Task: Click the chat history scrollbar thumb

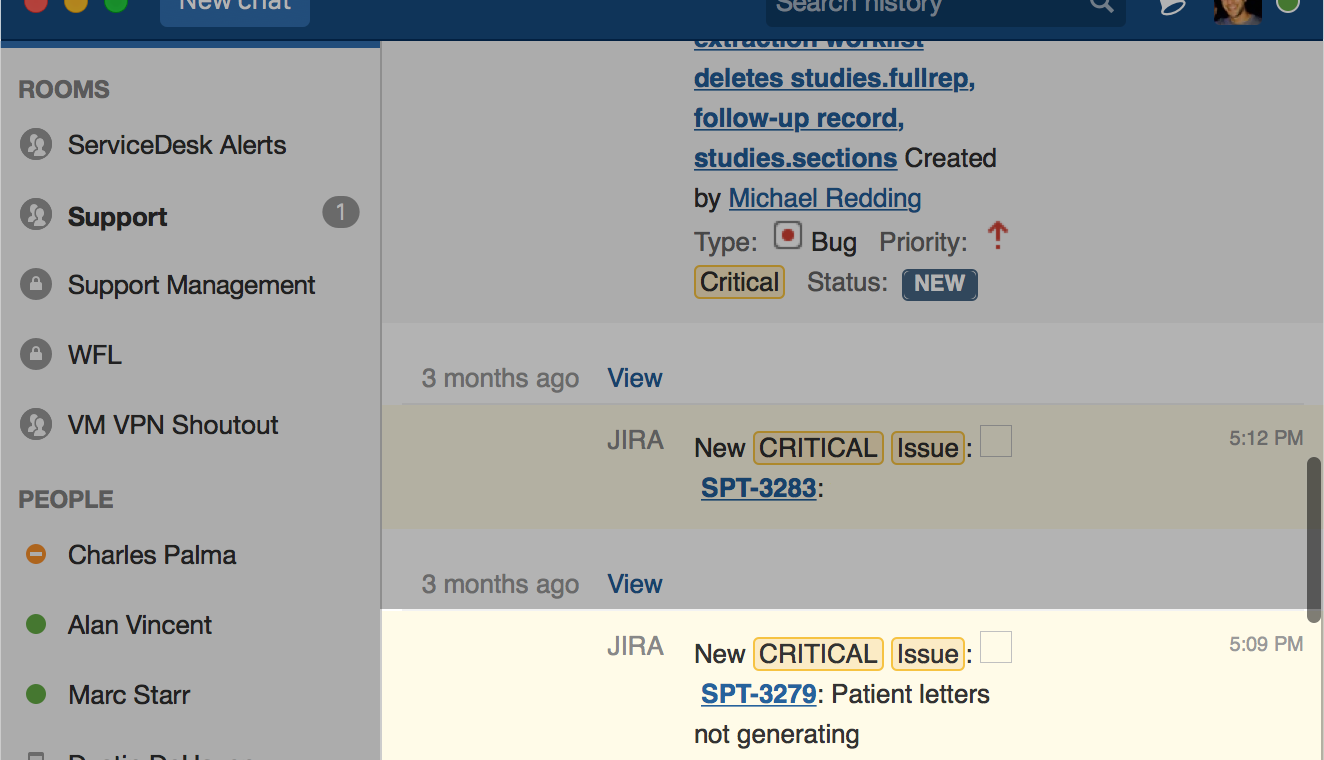Action: (x=1314, y=540)
